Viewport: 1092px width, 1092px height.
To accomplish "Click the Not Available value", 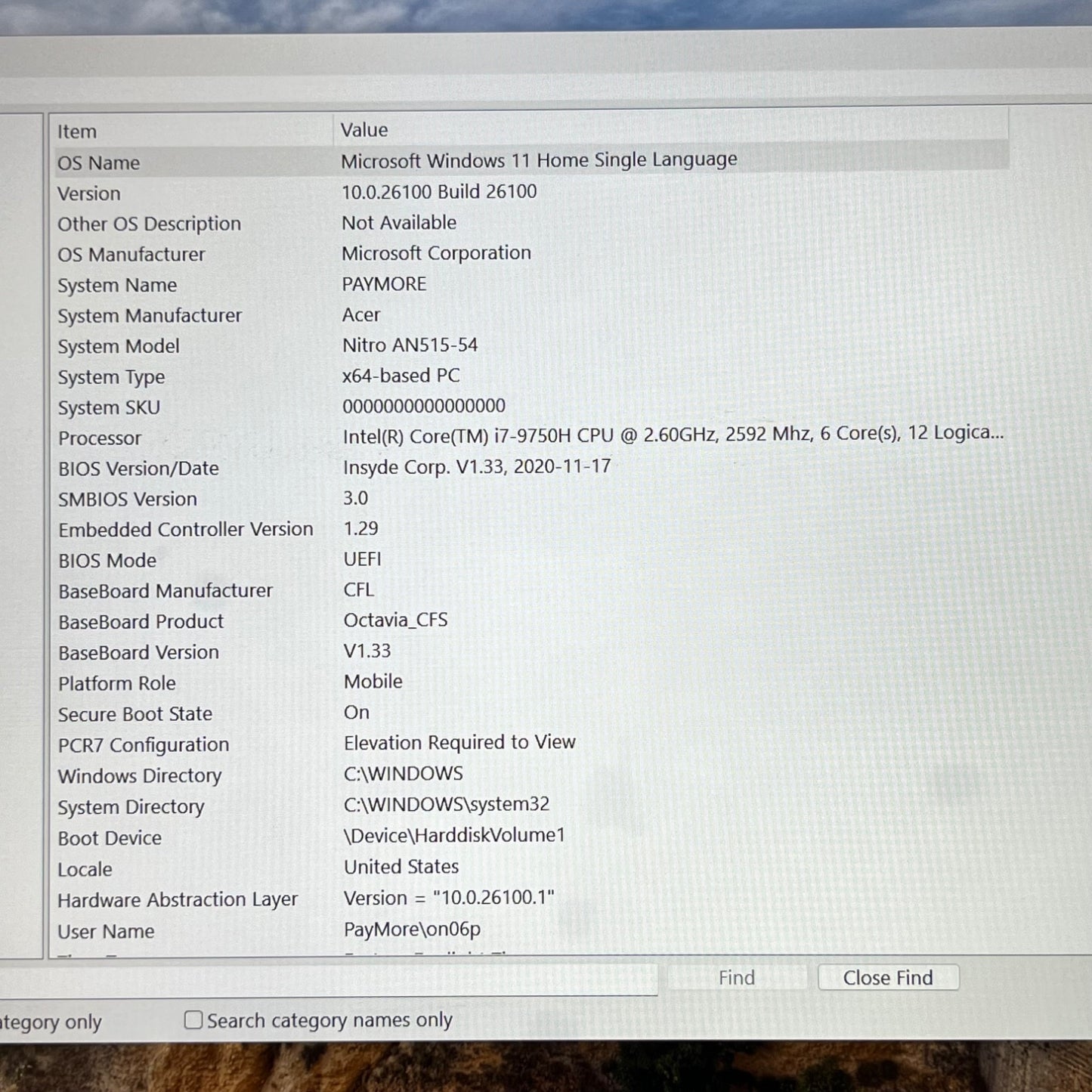I will click(399, 223).
